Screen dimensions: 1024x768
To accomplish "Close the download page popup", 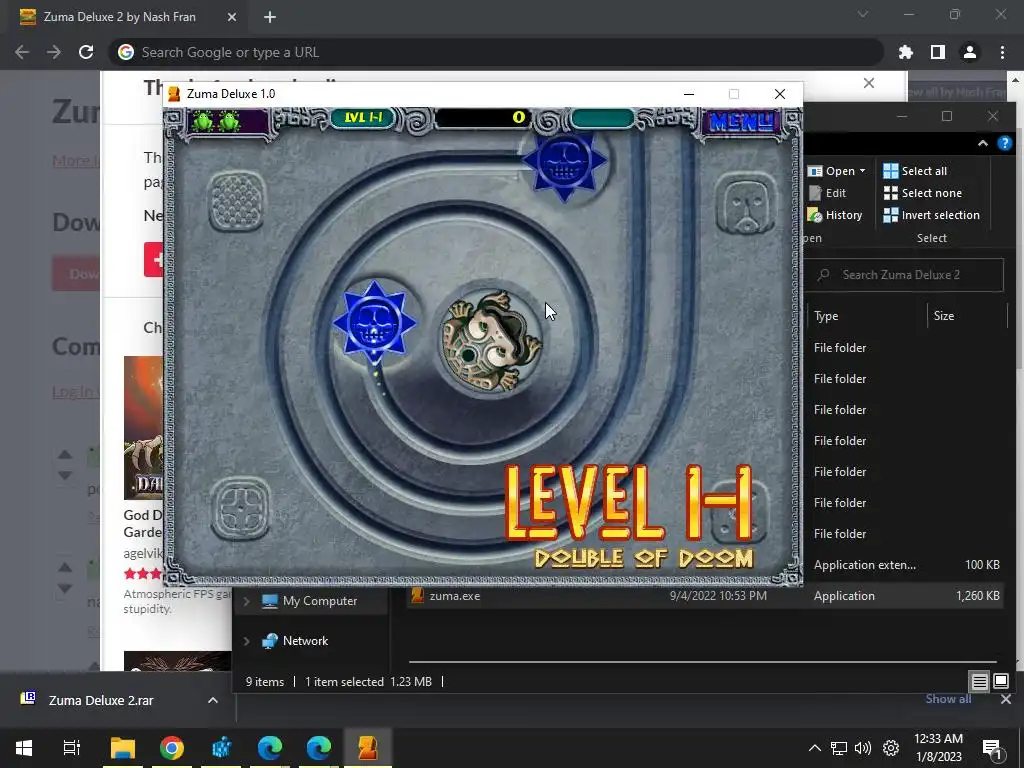I will [x=869, y=83].
